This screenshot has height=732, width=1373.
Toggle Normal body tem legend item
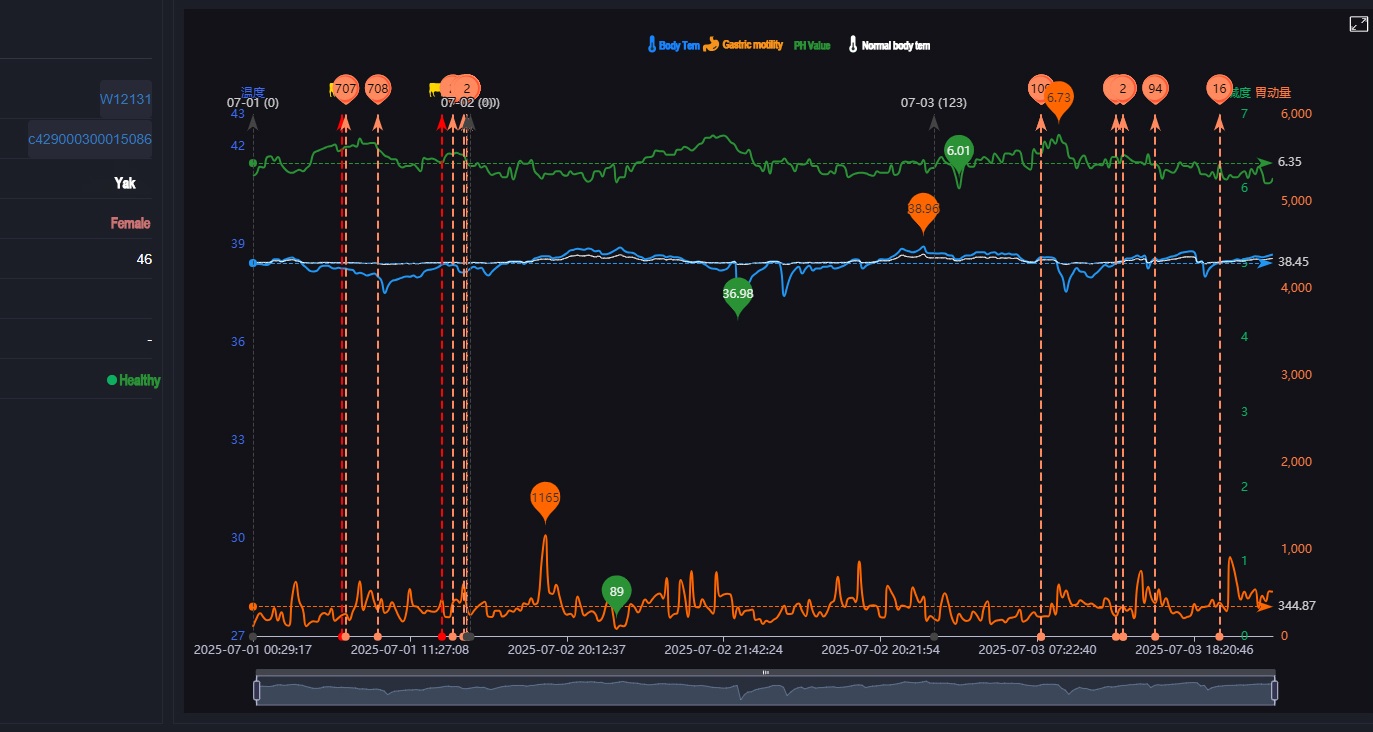point(889,45)
